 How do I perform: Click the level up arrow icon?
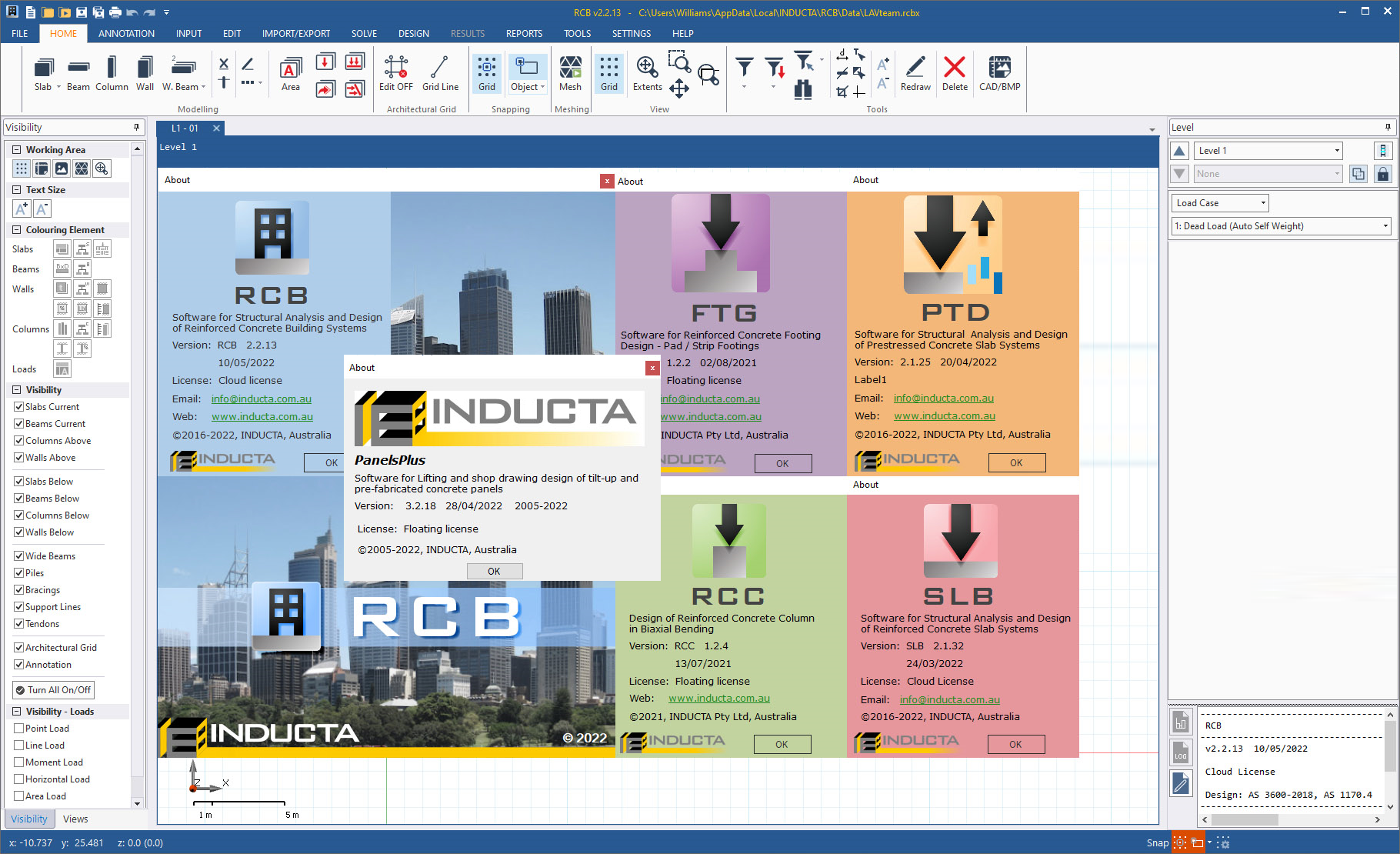tap(1179, 151)
